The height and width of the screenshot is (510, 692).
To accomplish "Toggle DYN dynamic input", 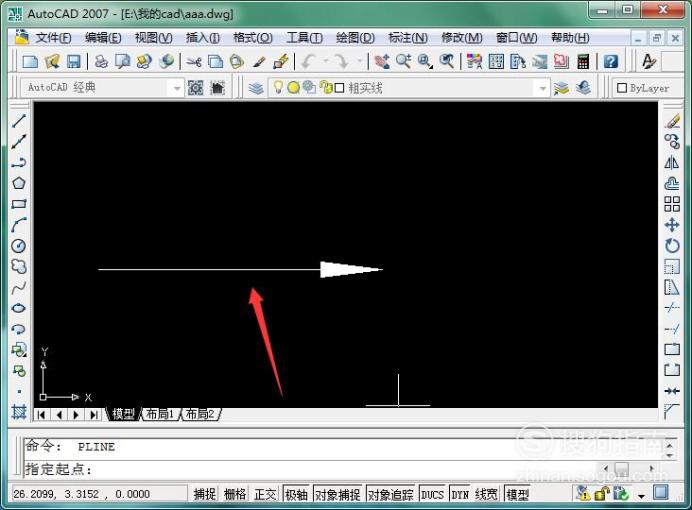I will [x=460, y=494].
